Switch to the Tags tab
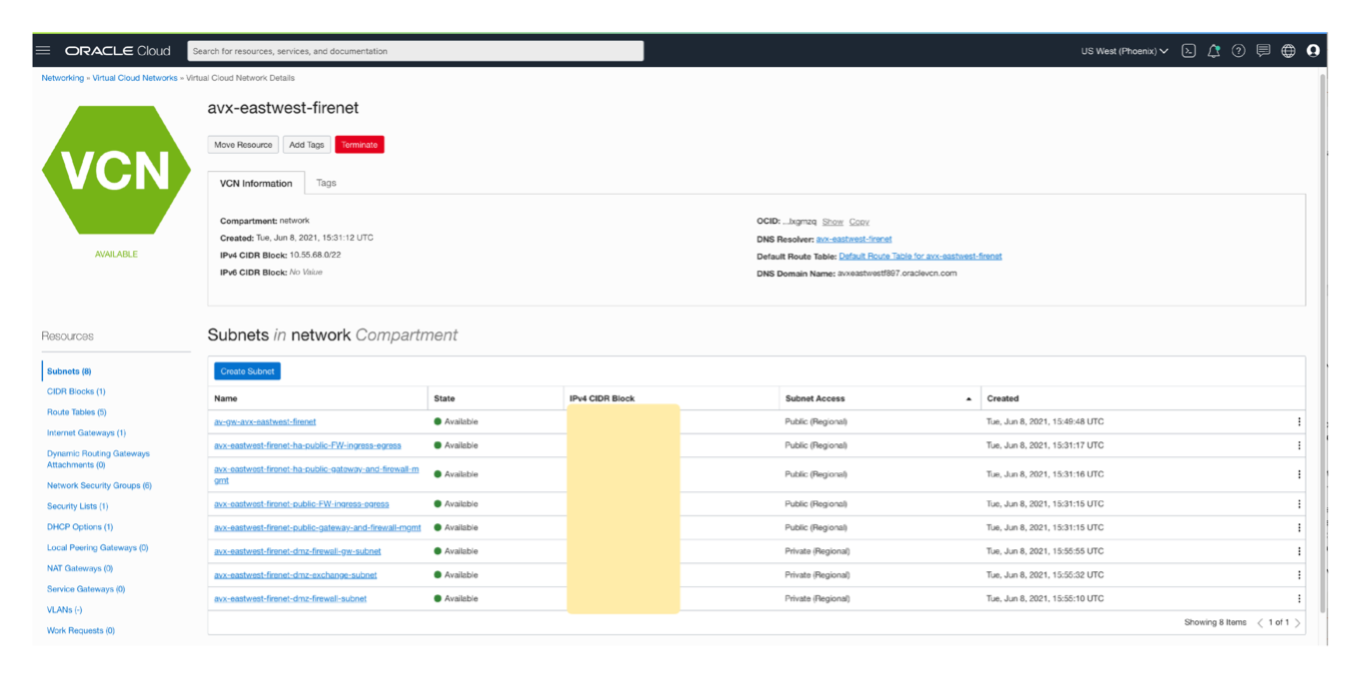 pos(326,183)
